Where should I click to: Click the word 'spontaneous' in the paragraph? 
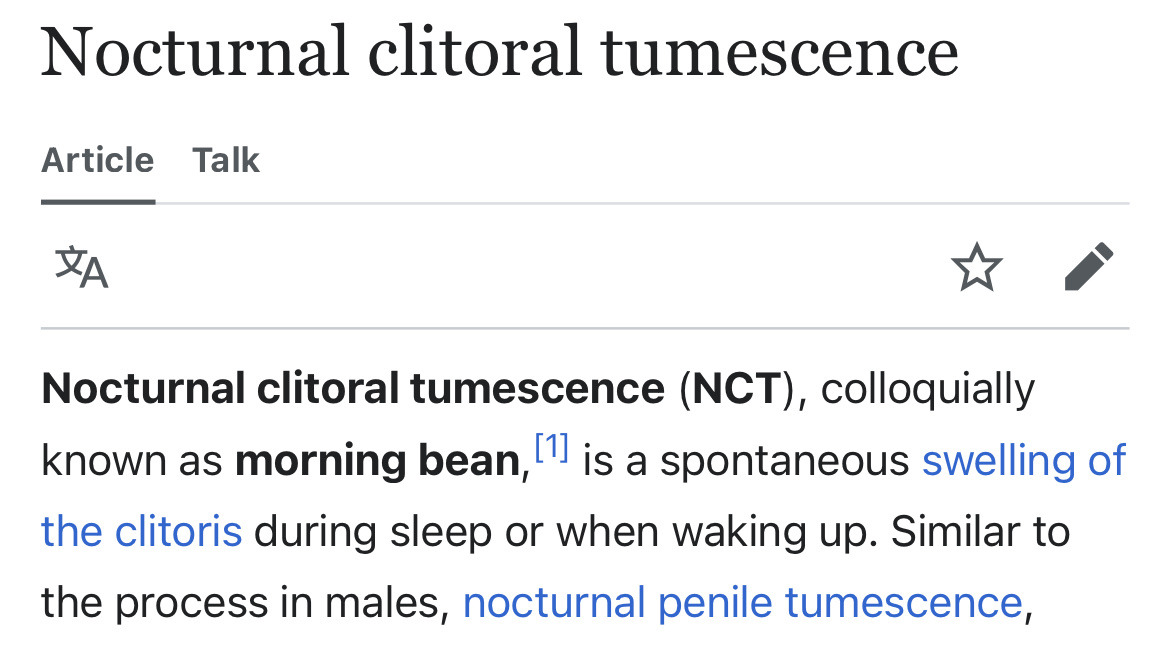point(784,461)
